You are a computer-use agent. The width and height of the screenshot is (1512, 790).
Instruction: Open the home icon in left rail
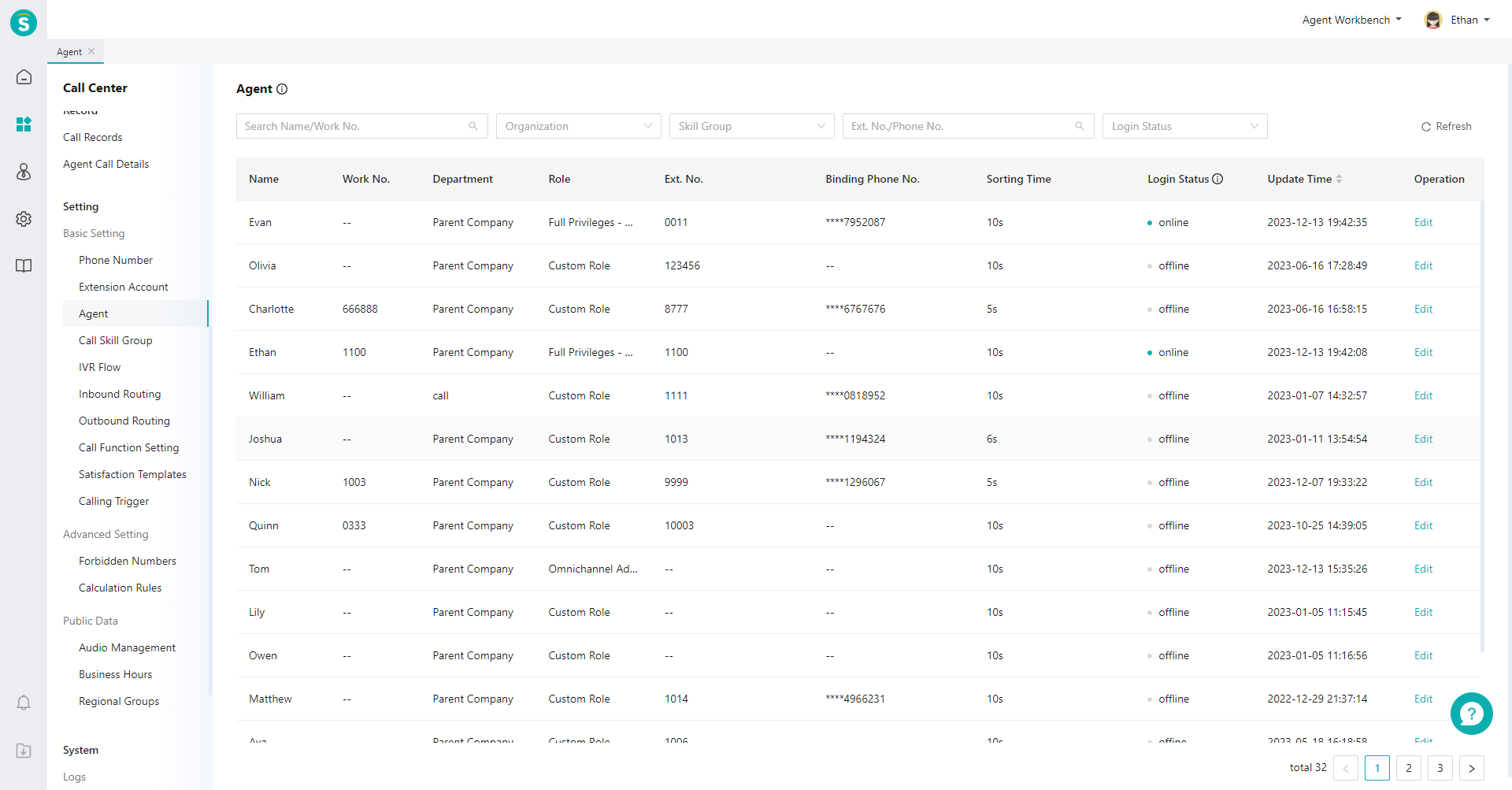tap(24, 77)
